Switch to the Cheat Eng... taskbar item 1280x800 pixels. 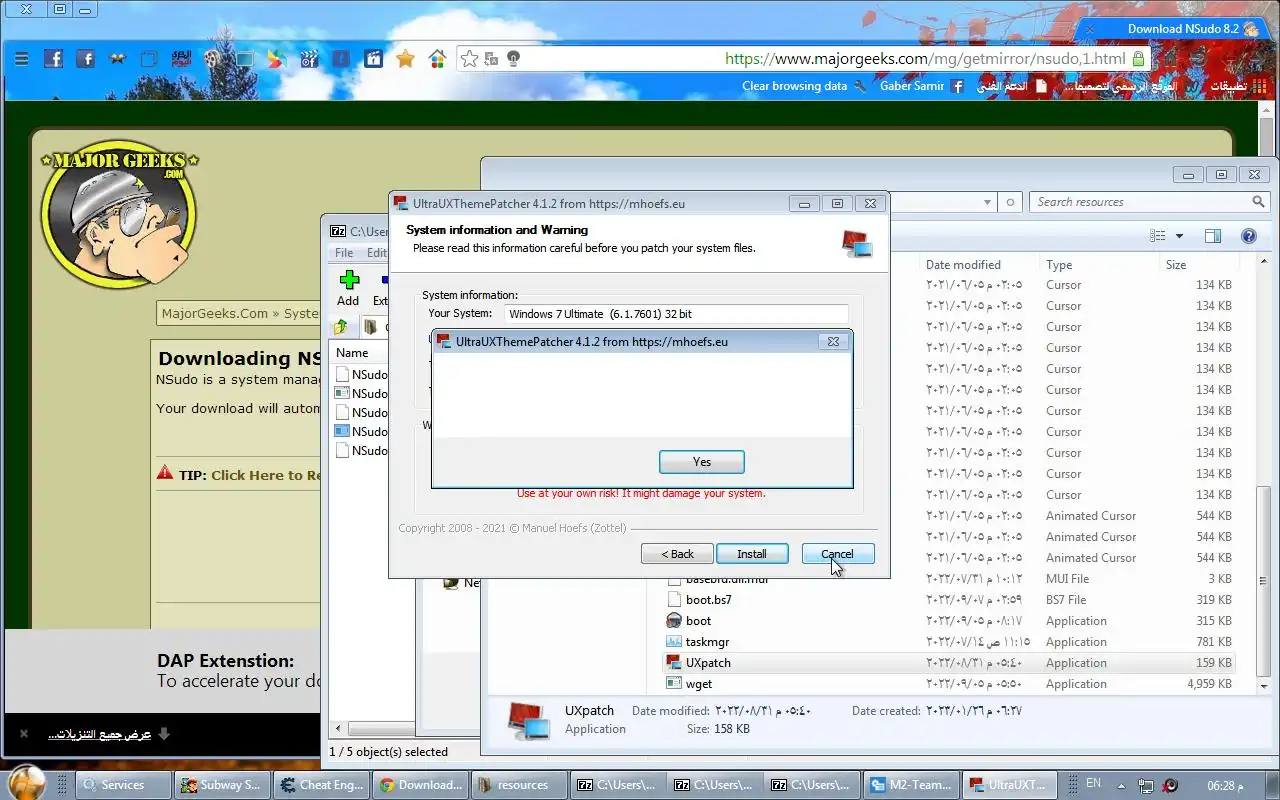click(322, 785)
